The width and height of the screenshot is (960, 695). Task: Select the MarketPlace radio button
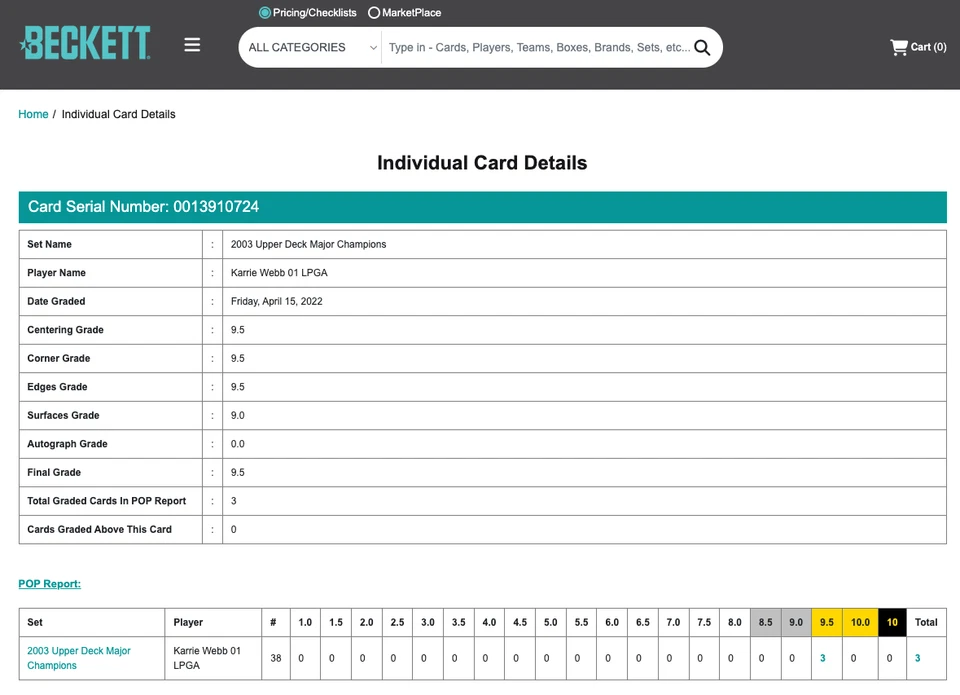point(373,12)
